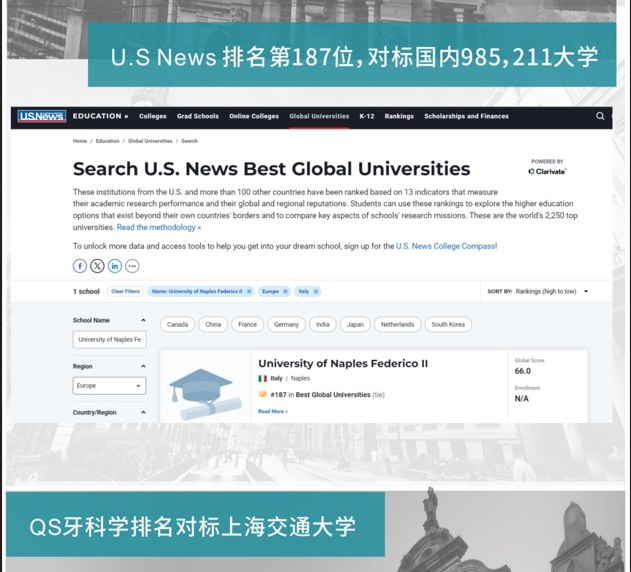631x572 pixels.
Task: Go to Grad Schools tab
Action: 198,116
